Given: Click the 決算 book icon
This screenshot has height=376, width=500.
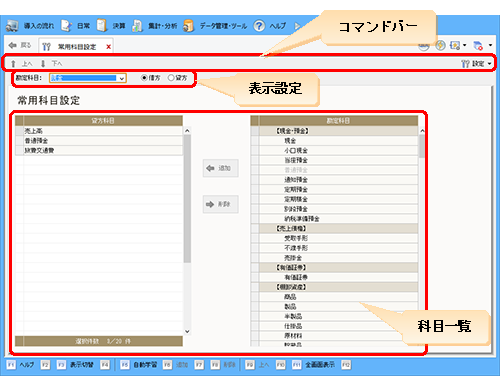Looking at the screenshot, I should coord(102,25).
